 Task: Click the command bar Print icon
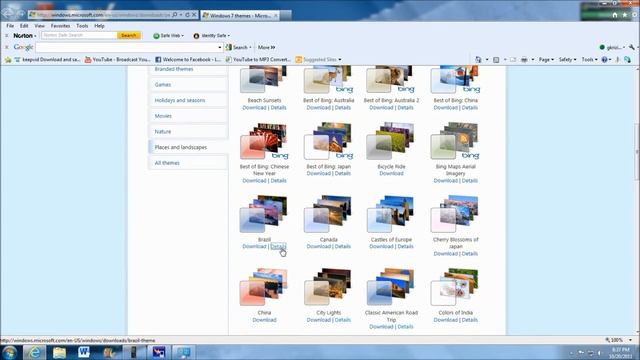pyautogui.click(x=524, y=60)
